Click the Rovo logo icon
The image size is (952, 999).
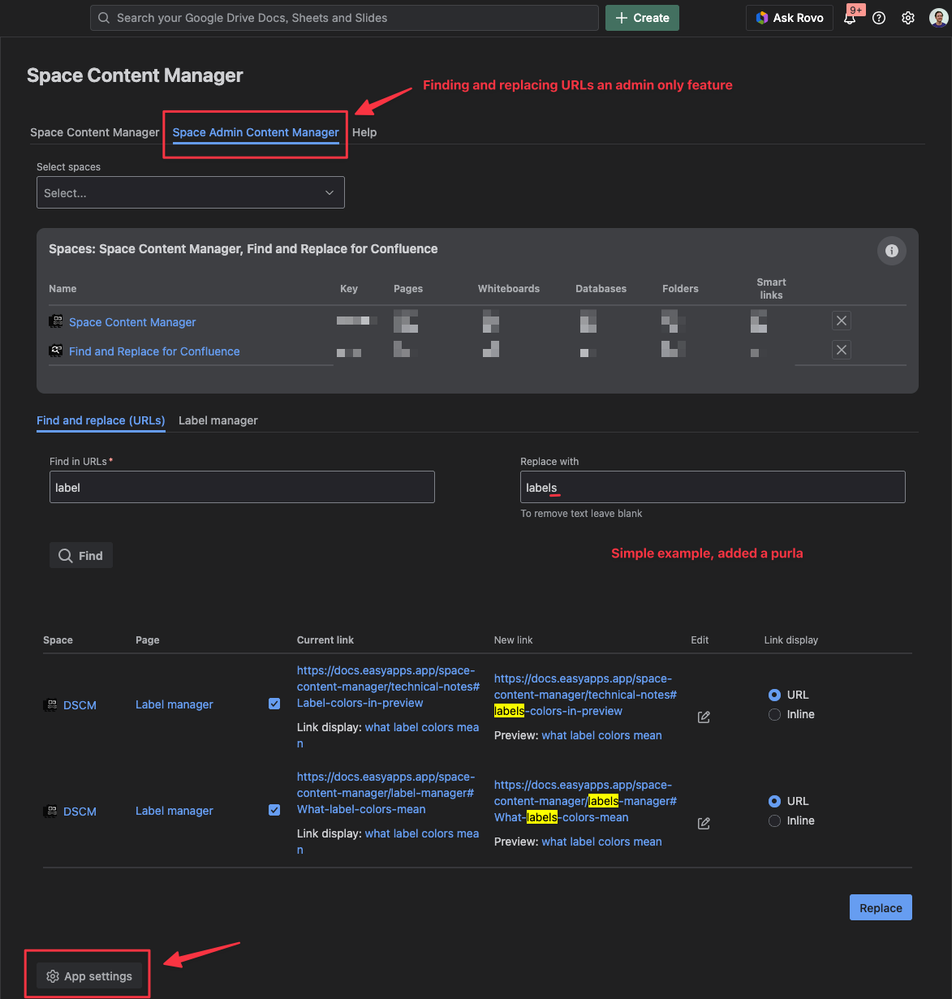761,18
